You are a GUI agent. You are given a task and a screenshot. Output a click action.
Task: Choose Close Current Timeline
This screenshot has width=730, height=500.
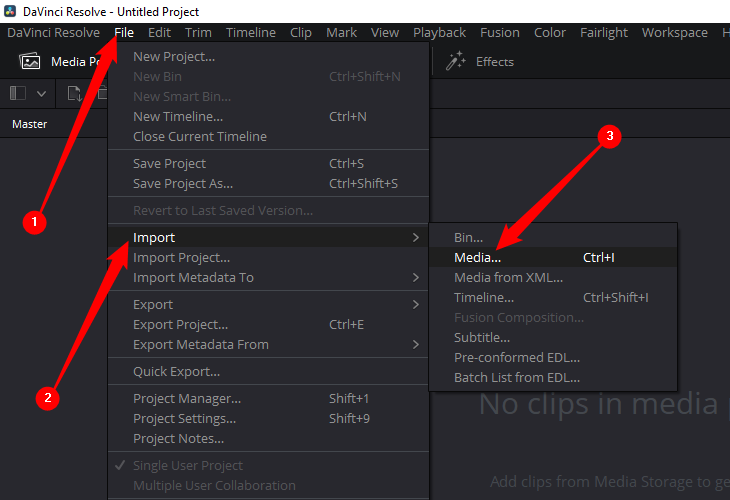(268, 136)
